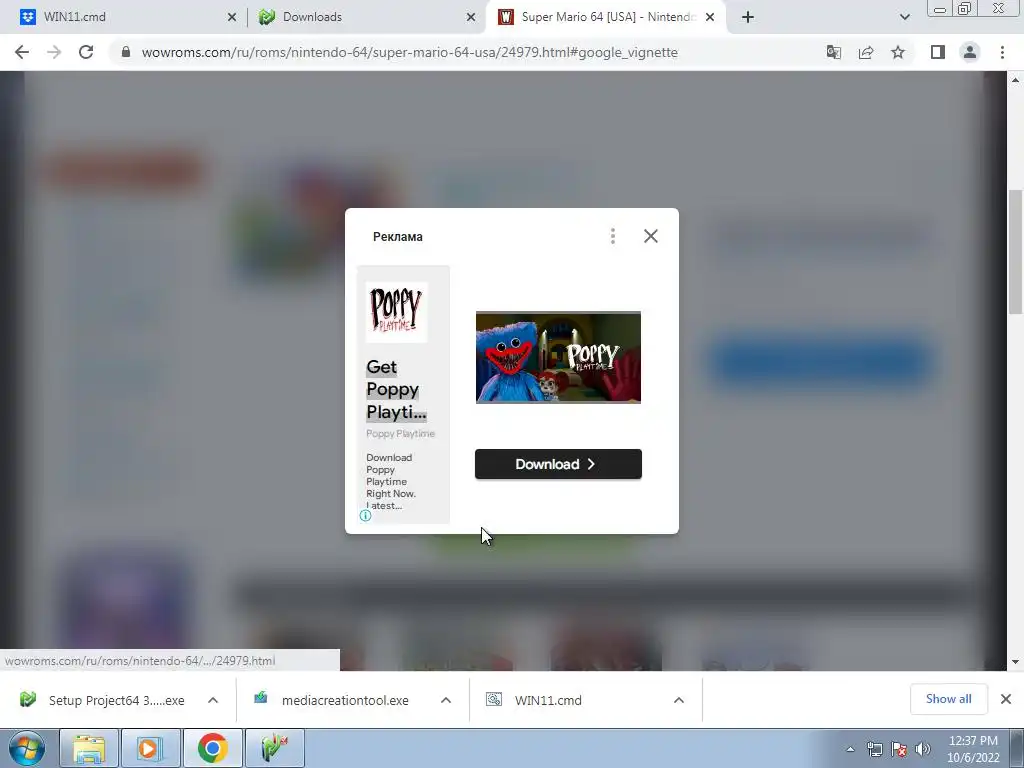Switch to the Downloads tab
1024x768 pixels.
pos(366,17)
